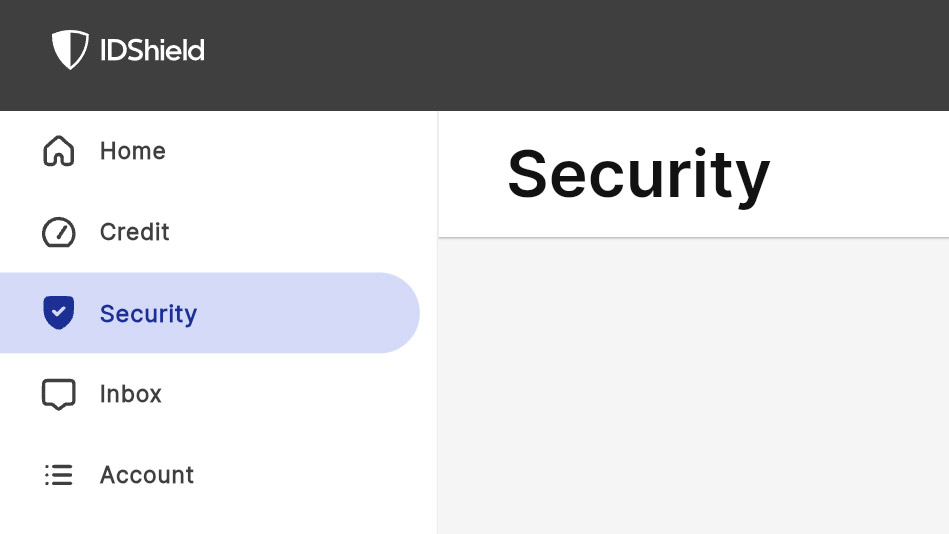Viewport: 949px width, 534px height.
Task: Select the Security label in sidebar
Action: pyautogui.click(x=148, y=314)
